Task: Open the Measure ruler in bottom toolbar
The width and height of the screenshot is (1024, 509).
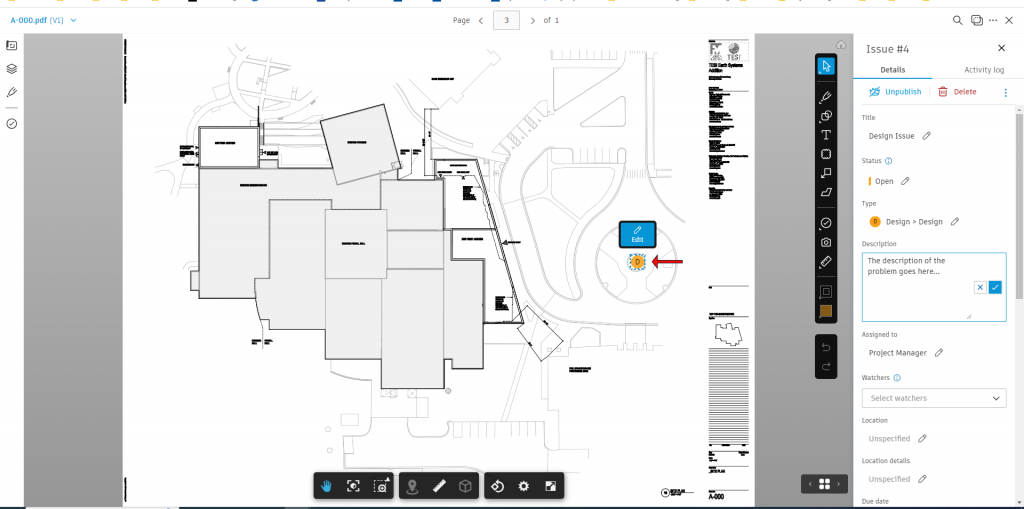Action: click(x=439, y=486)
